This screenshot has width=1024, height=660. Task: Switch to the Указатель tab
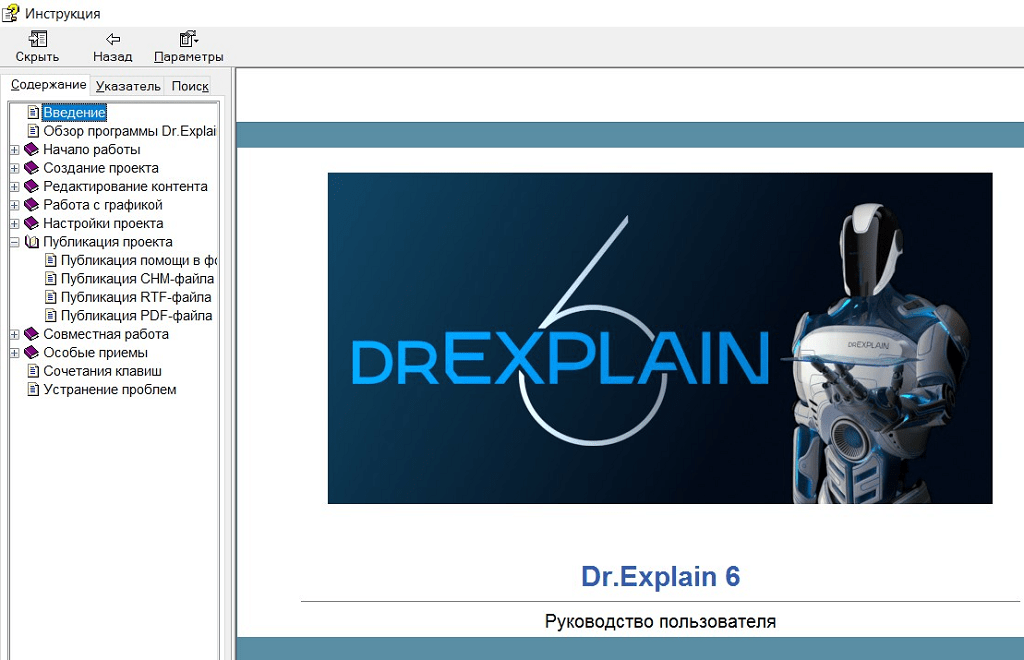pyautogui.click(x=128, y=86)
